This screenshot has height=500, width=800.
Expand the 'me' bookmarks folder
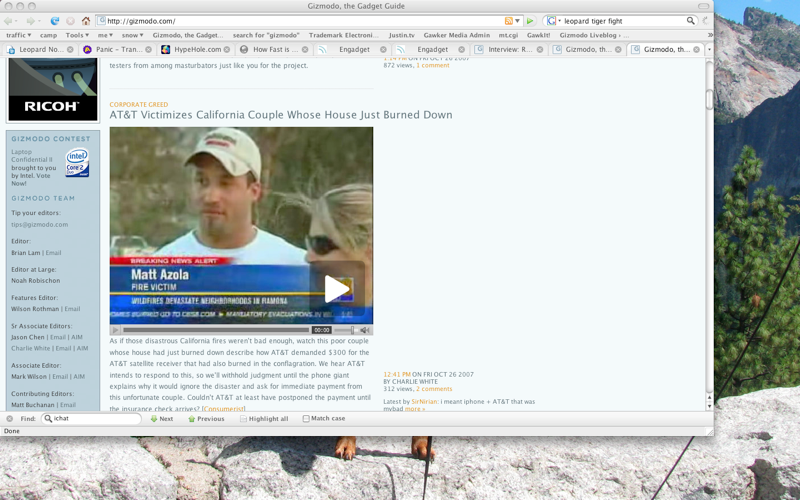105,35
